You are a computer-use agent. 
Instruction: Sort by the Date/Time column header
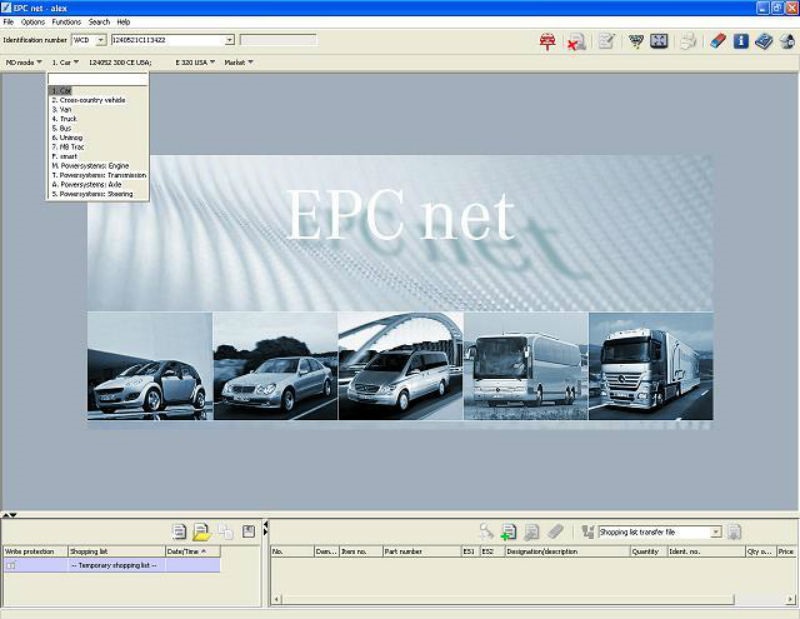(193, 552)
